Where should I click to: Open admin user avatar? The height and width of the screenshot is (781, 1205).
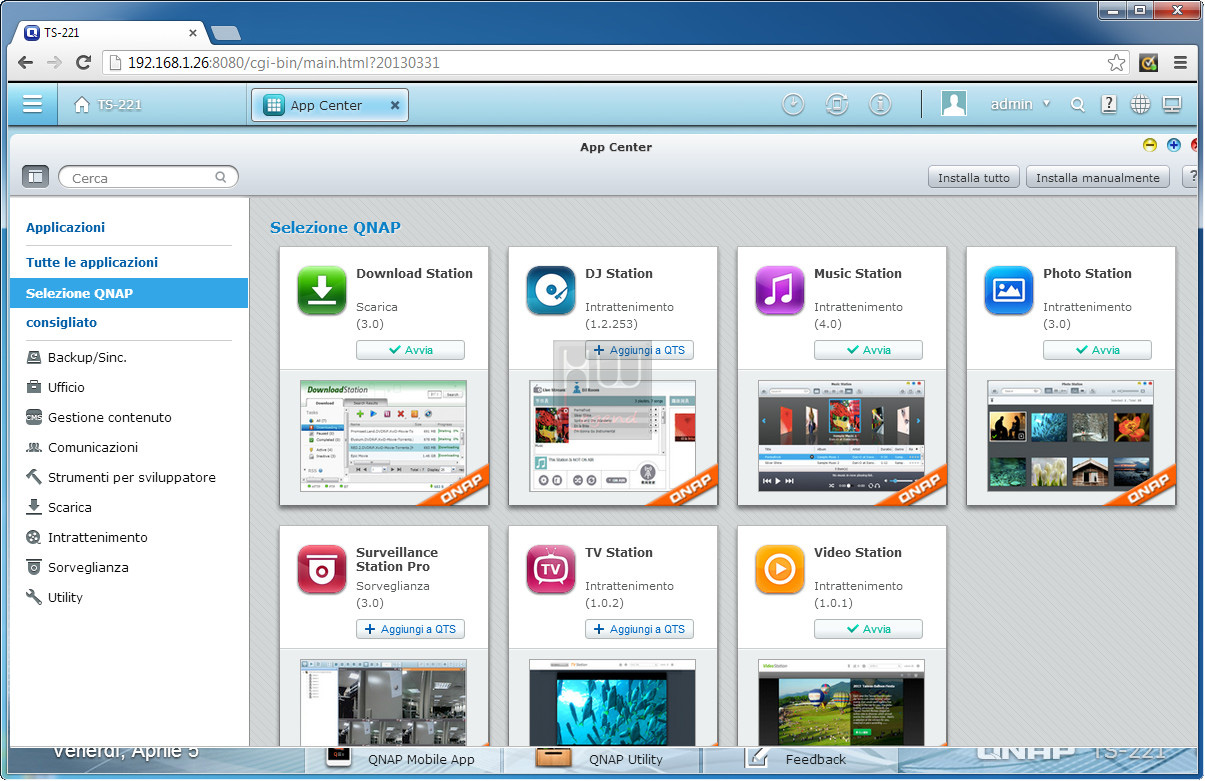click(954, 104)
